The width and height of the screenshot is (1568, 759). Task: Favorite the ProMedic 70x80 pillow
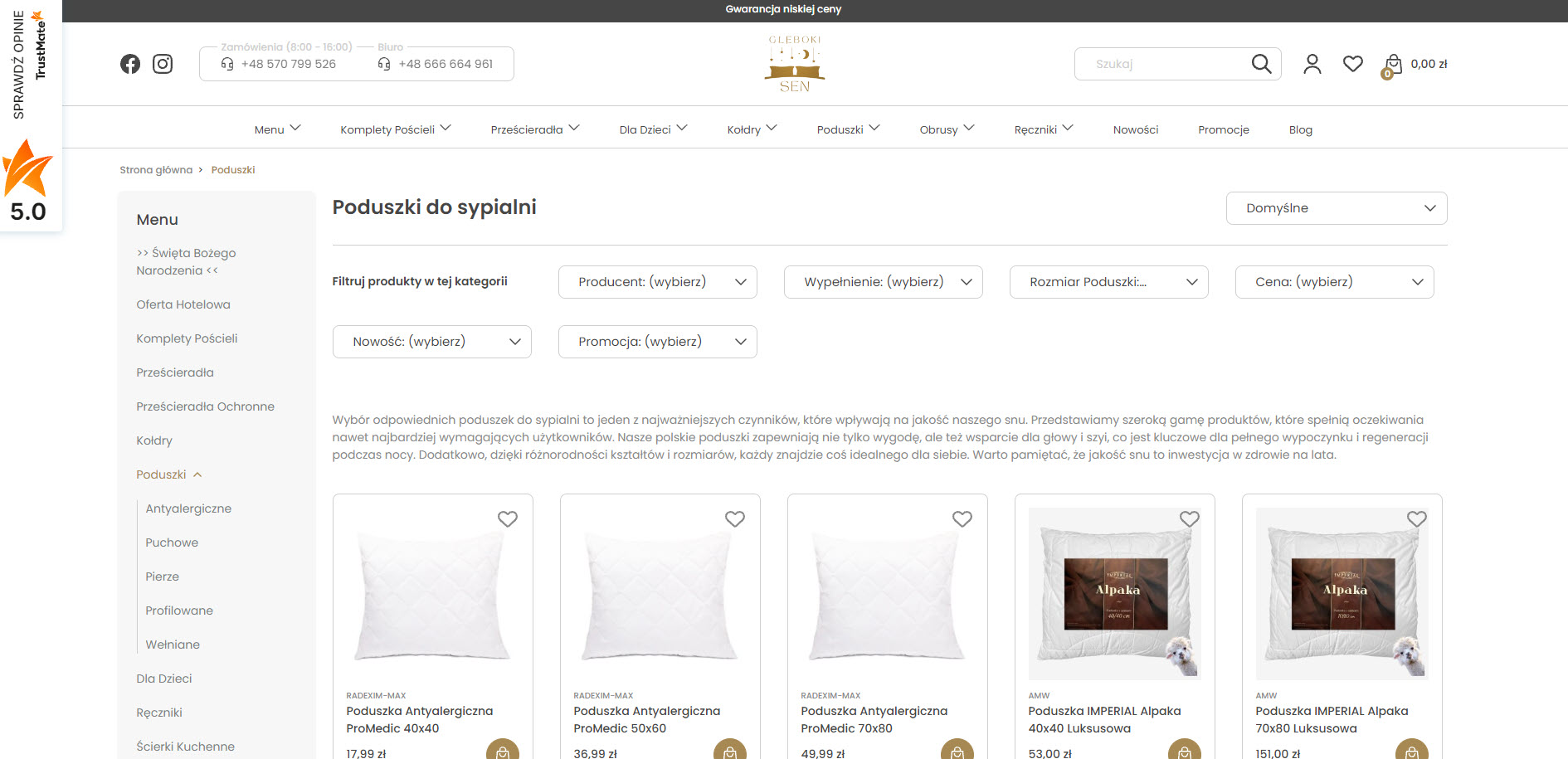click(962, 519)
